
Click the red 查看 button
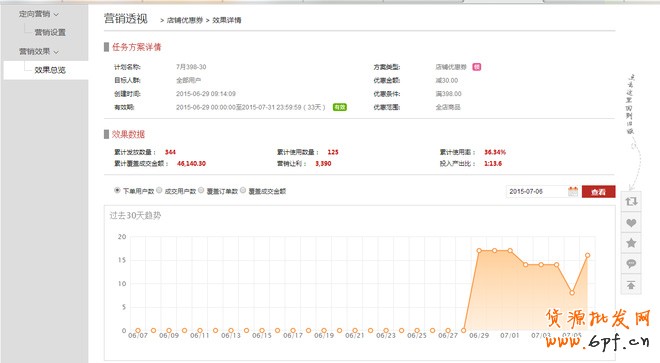599,192
